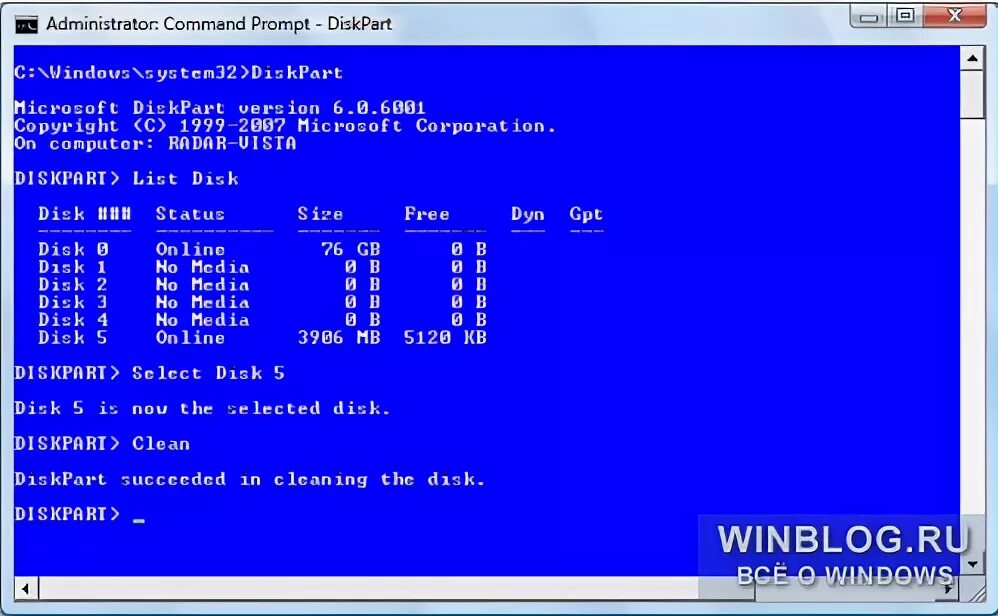Click 'Online' status of Disk 5

(x=190, y=337)
